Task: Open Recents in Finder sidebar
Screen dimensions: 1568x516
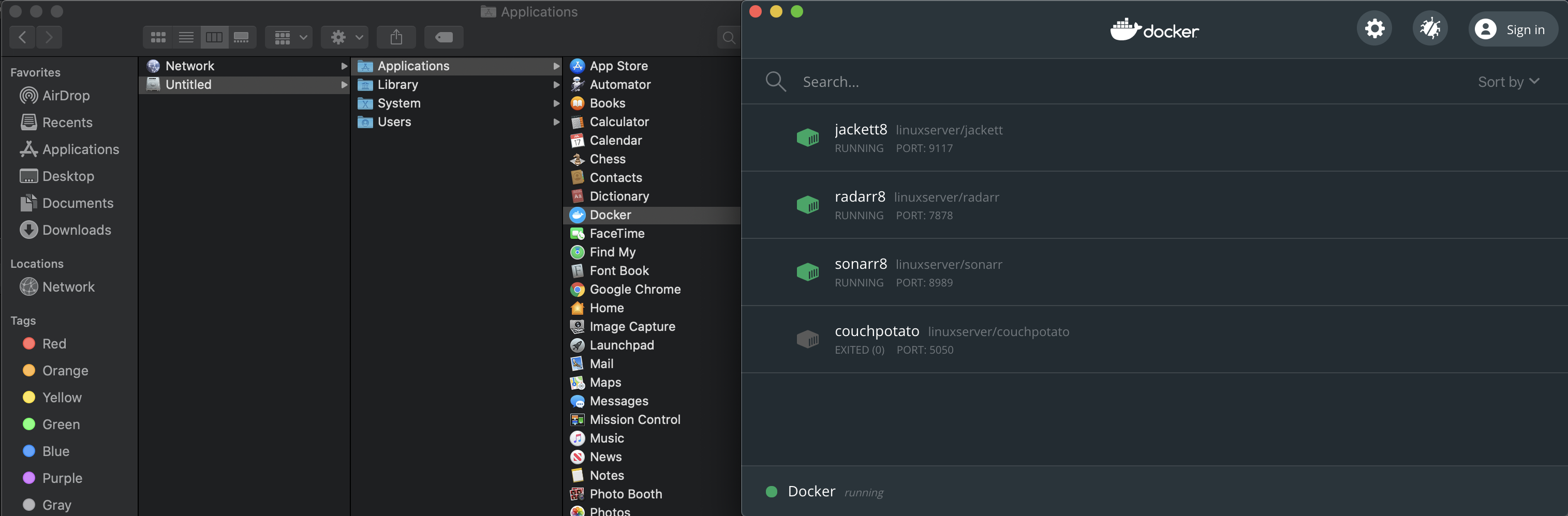Action: coord(56,123)
